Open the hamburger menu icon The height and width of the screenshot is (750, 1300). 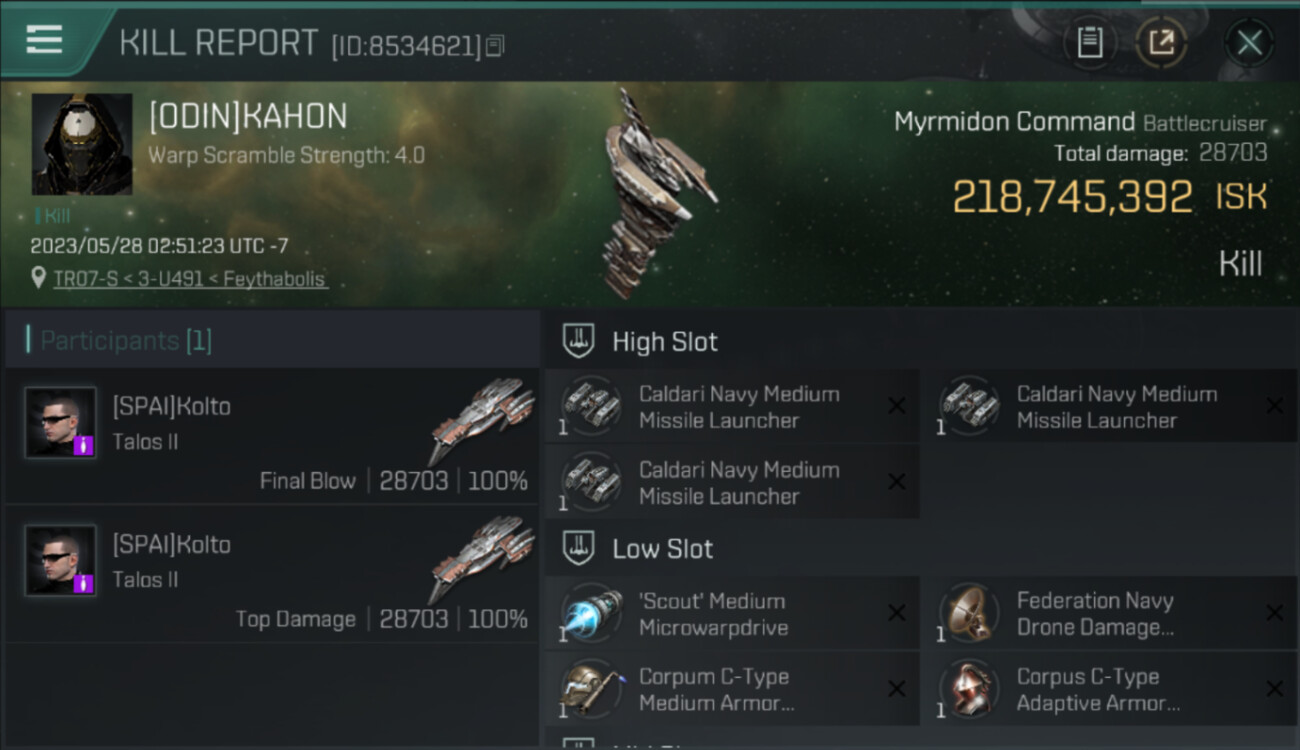[x=44, y=40]
